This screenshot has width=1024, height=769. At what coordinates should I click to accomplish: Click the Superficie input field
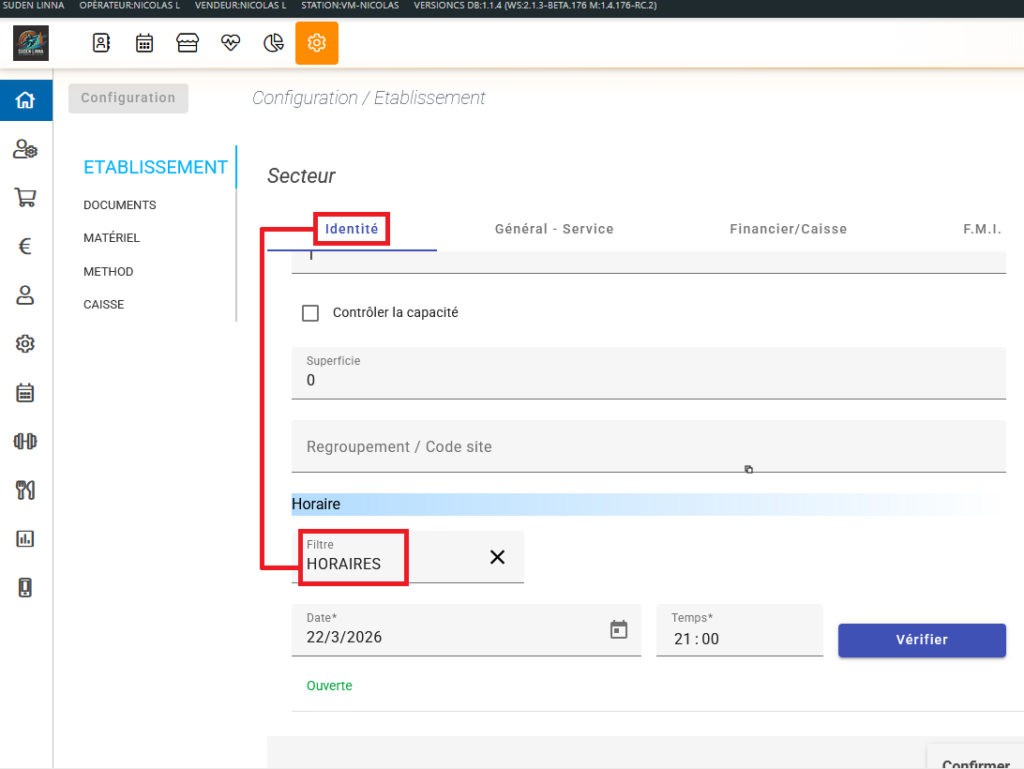[x=648, y=380]
